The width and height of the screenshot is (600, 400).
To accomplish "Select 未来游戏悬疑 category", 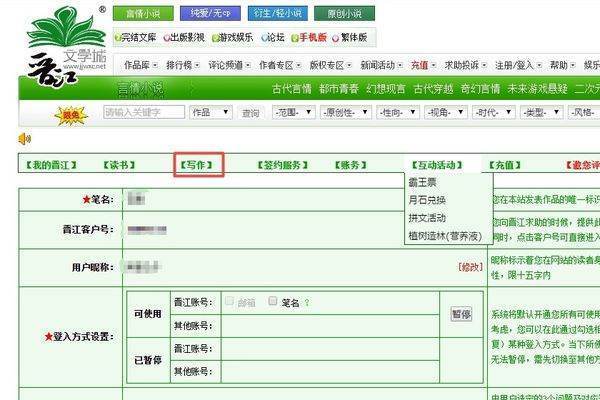I will pos(537,89).
